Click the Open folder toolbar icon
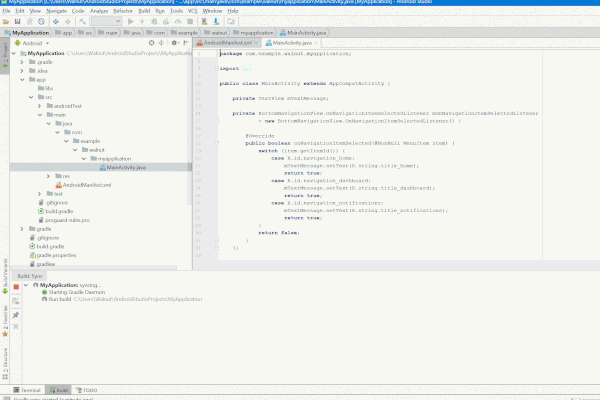This screenshot has height=400, width=600. [6, 22]
